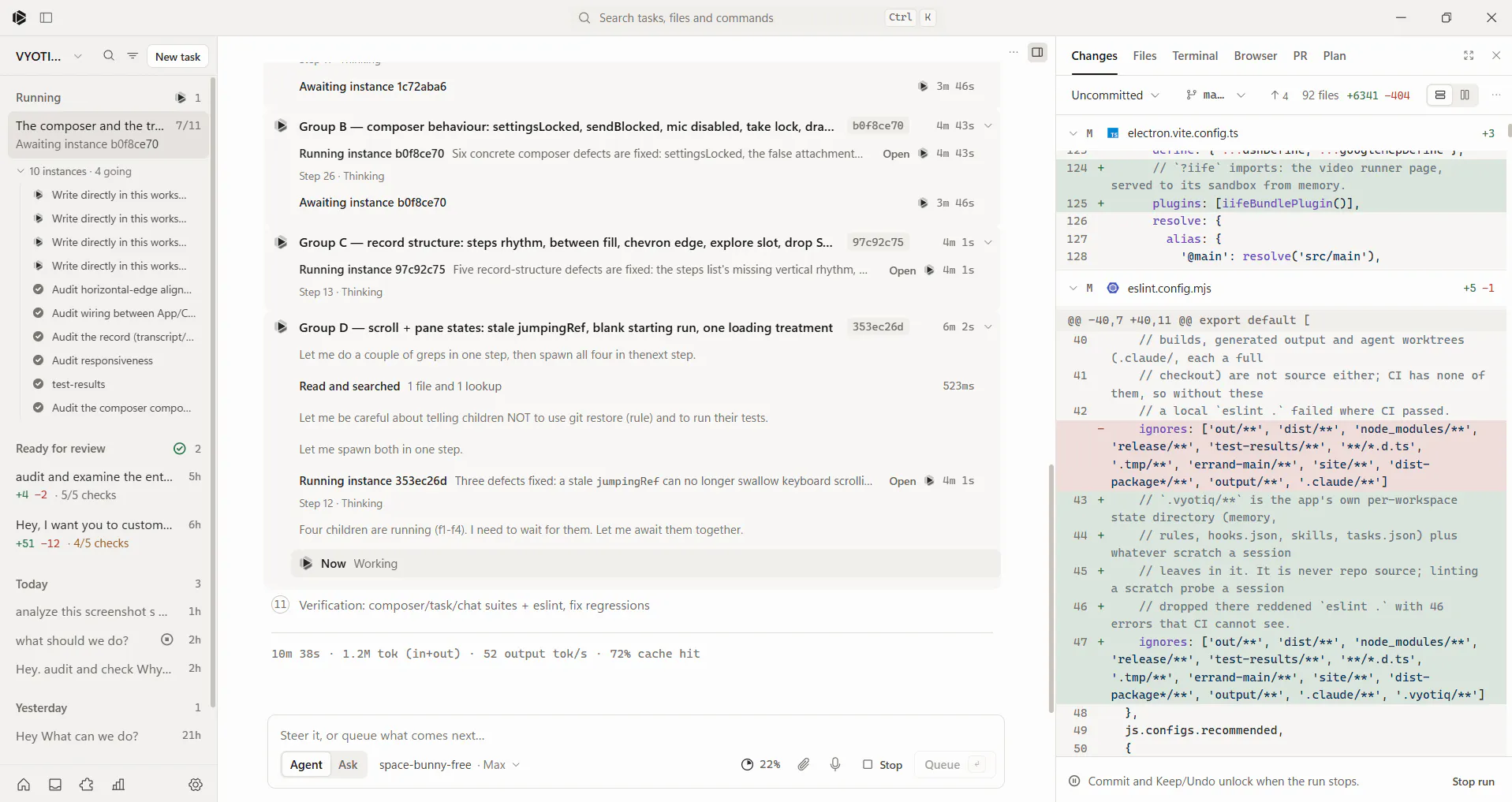
Task: Select Ask mode
Action: tap(348, 764)
